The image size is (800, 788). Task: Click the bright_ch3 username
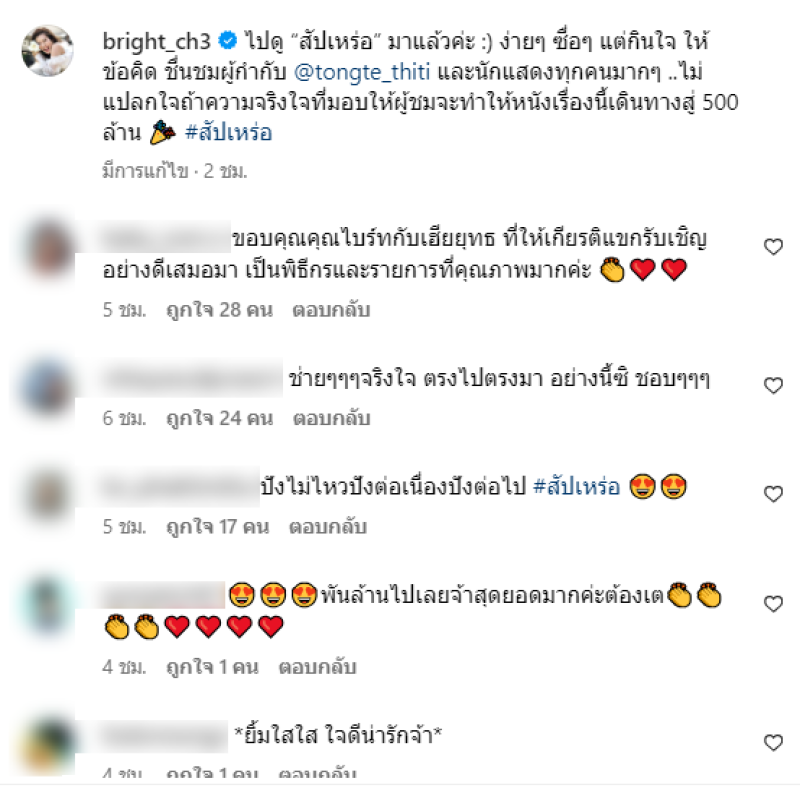[x=156, y=41]
